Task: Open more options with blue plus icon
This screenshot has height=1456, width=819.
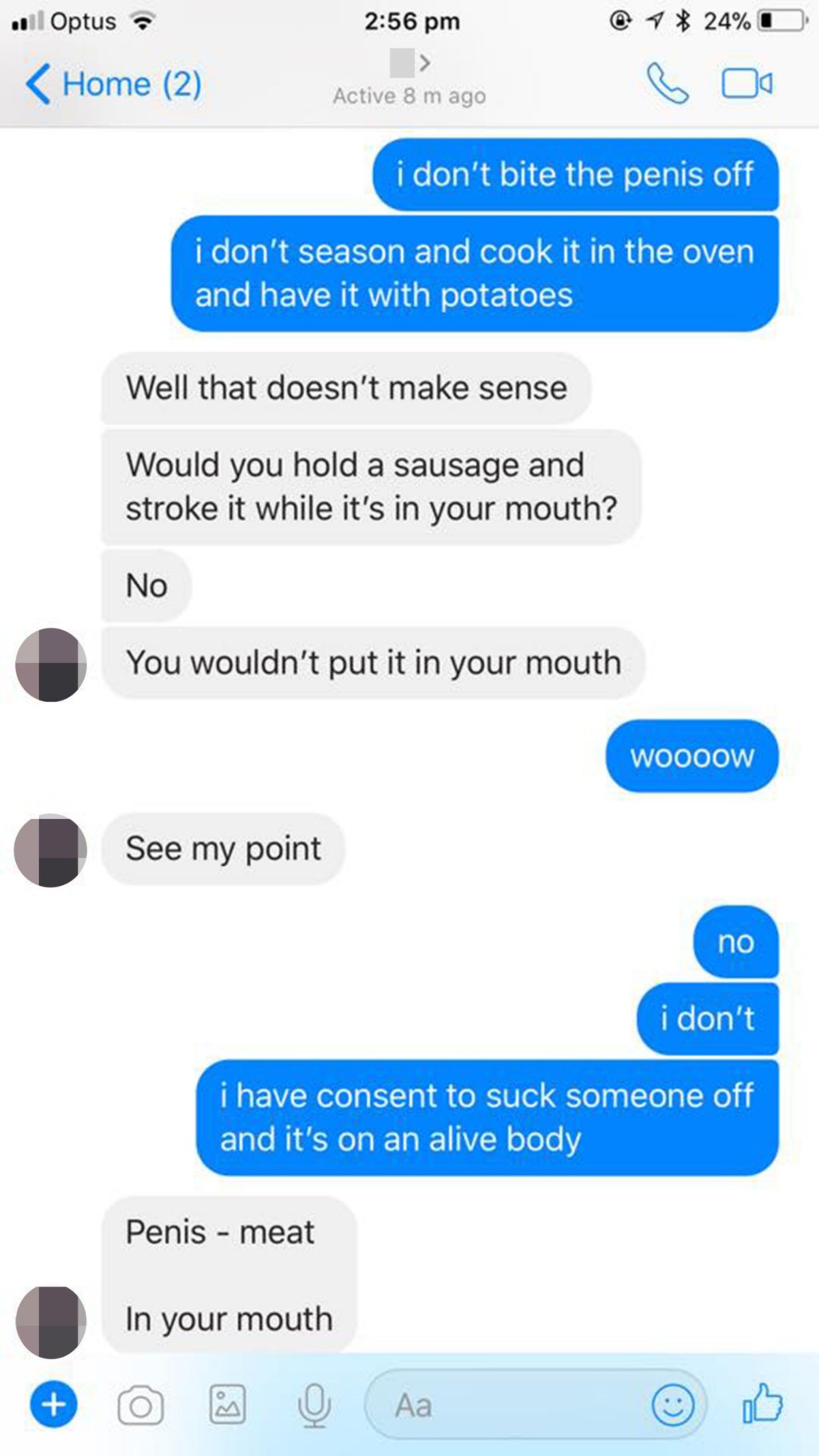Action: point(54,1404)
